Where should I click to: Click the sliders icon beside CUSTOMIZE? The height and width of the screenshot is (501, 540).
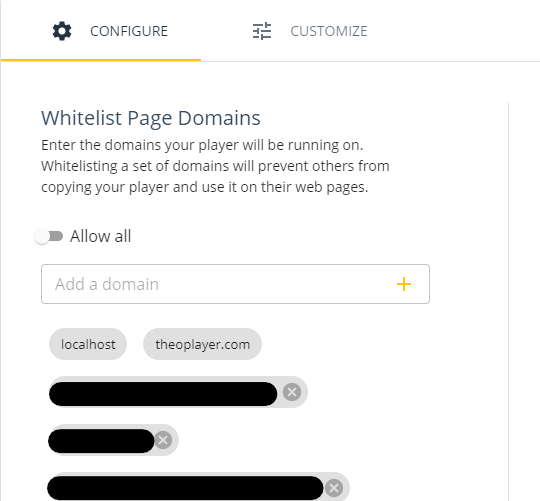[x=262, y=31]
